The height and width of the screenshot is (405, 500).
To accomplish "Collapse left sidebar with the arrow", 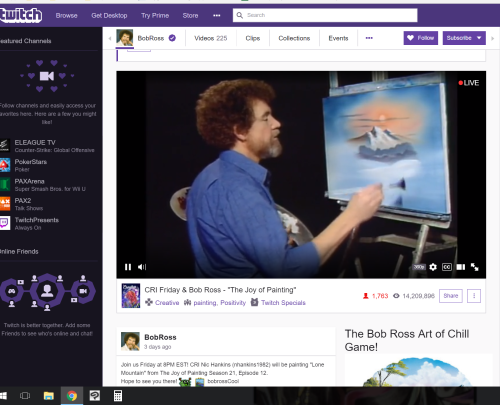I will click(110, 38).
